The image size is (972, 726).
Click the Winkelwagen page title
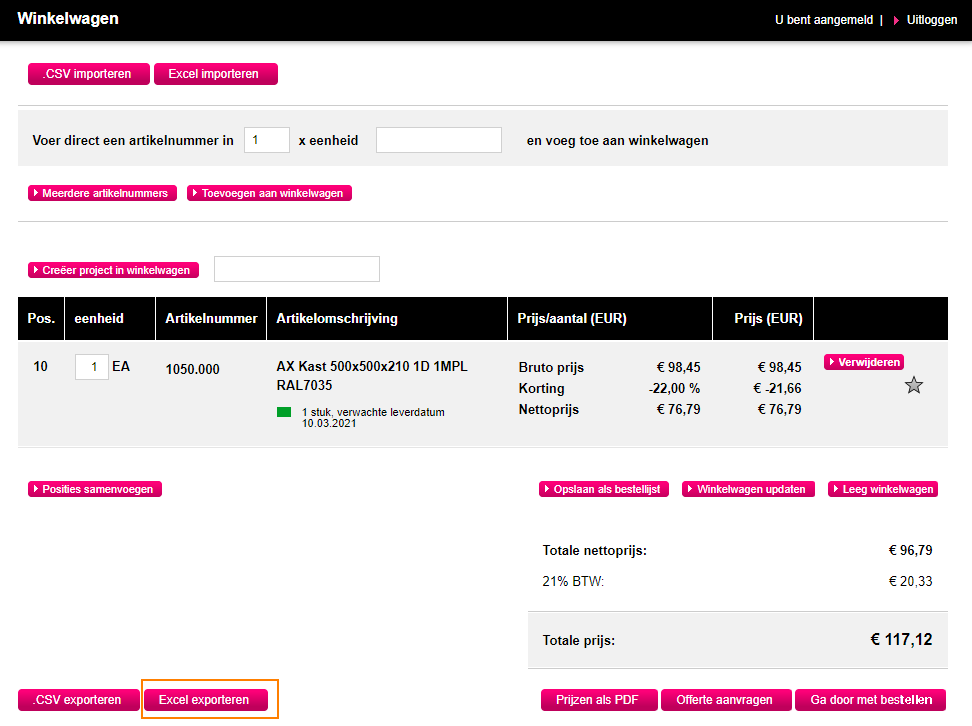pyautogui.click(x=68, y=19)
